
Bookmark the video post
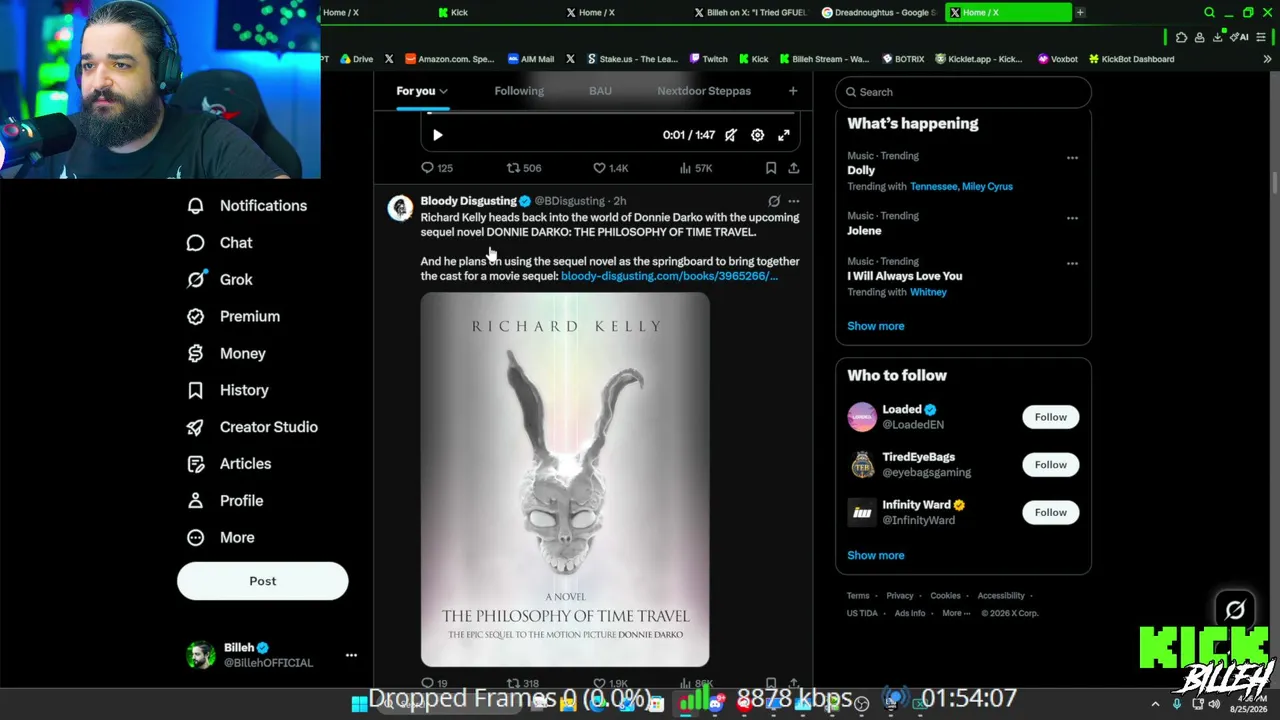click(771, 168)
